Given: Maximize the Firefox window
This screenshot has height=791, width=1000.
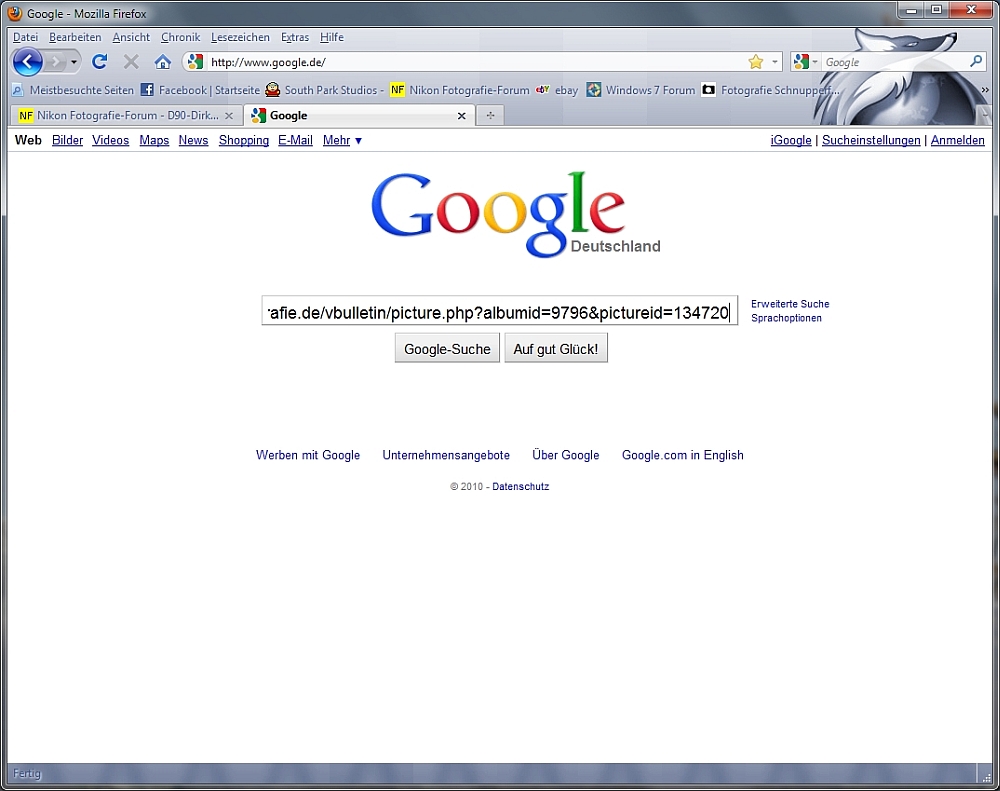Looking at the screenshot, I should (x=936, y=10).
